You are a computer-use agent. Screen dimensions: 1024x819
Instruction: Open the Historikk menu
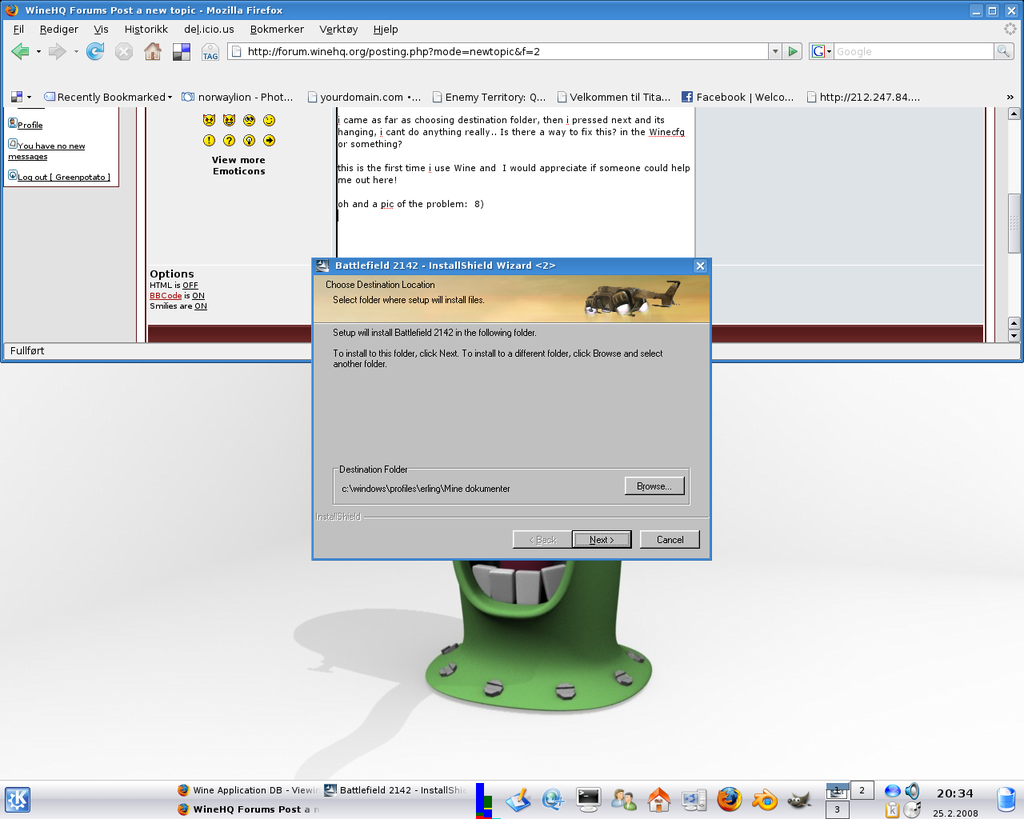pyautogui.click(x=146, y=29)
